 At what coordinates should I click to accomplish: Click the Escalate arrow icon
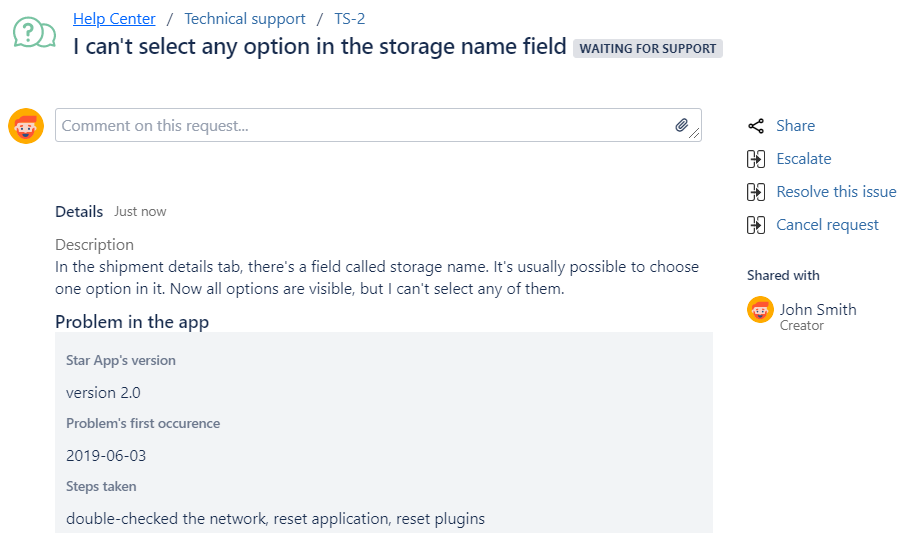coord(756,159)
